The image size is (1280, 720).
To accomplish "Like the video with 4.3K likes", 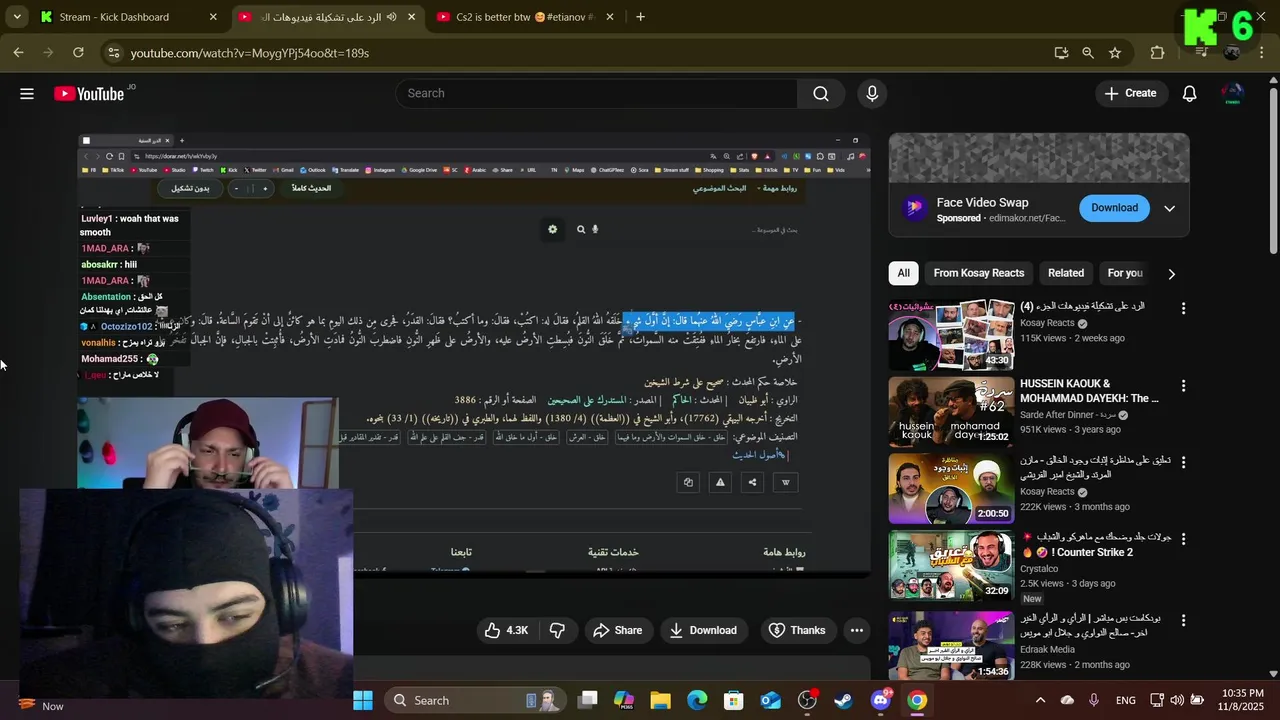I will click(506, 630).
